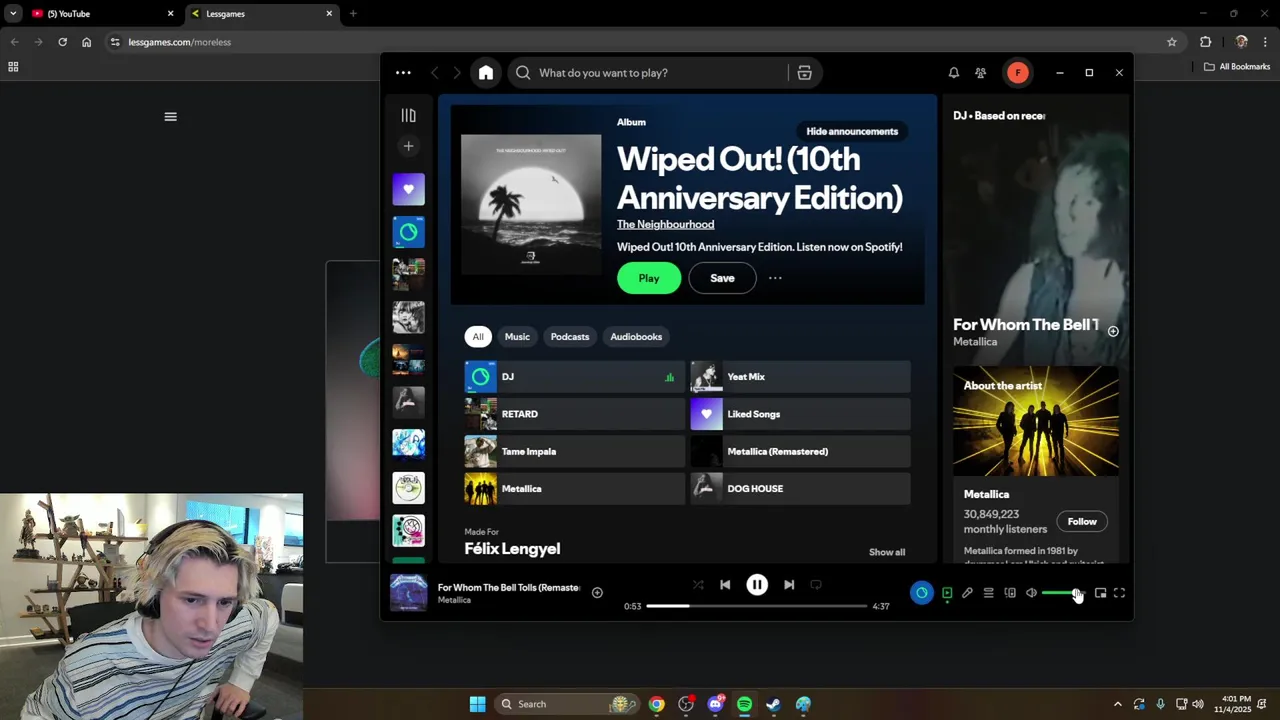Reload the Lessgames page
This screenshot has height=720, width=1280.
click(x=62, y=42)
